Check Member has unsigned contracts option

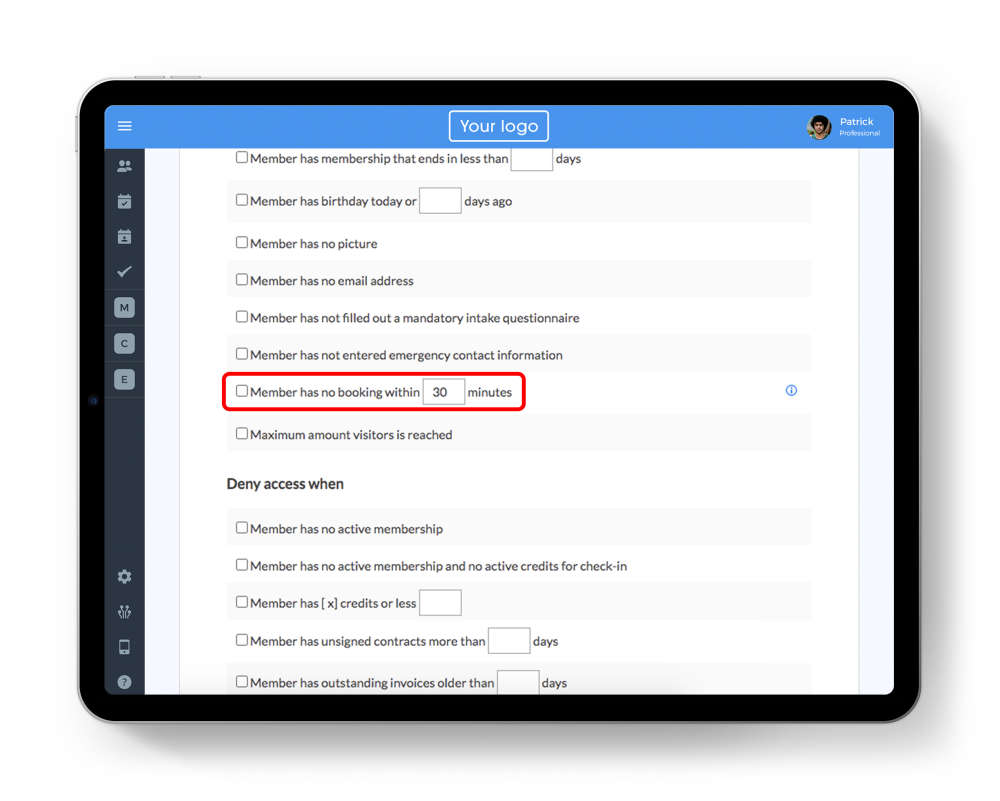click(x=242, y=640)
